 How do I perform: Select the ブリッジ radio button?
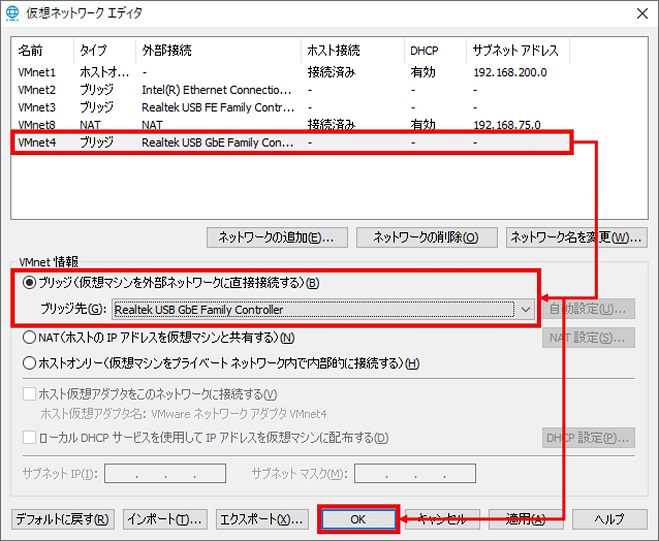tap(29, 283)
